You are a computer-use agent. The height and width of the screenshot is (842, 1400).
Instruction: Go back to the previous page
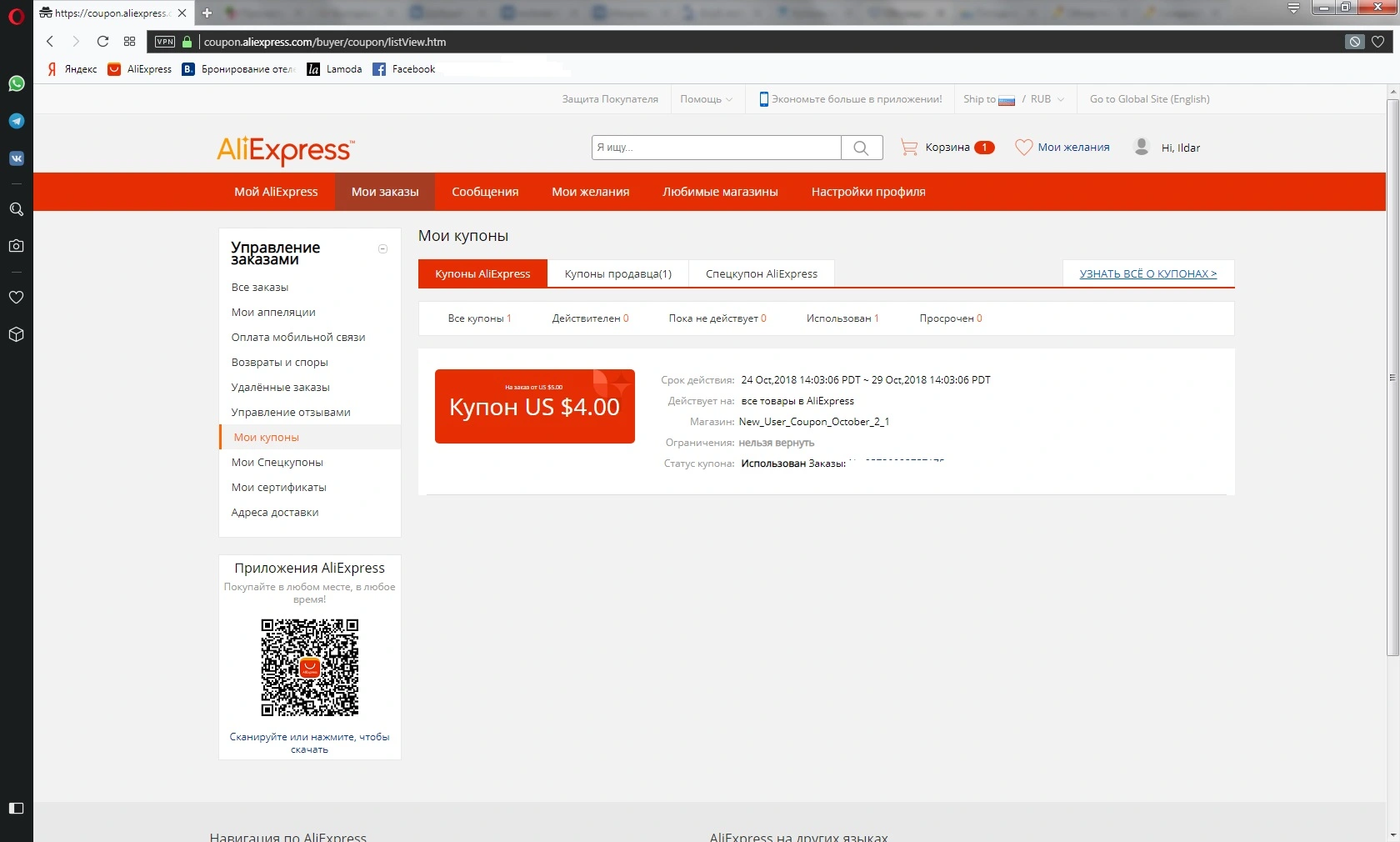(x=50, y=42)
